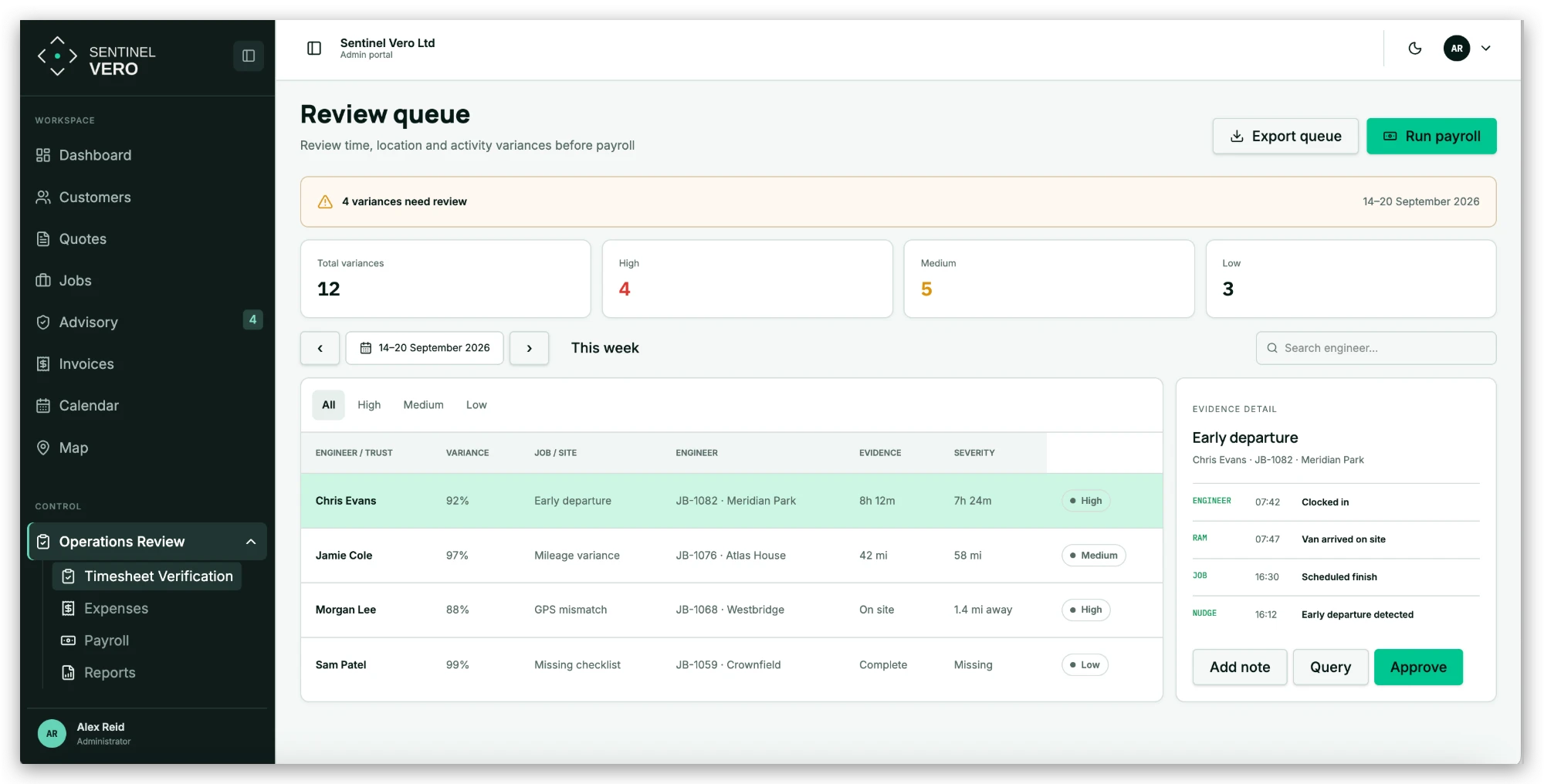Click the Sentinel Vero logo icon
This screenshot has width=1544, height=784.
tap(57, 56)
